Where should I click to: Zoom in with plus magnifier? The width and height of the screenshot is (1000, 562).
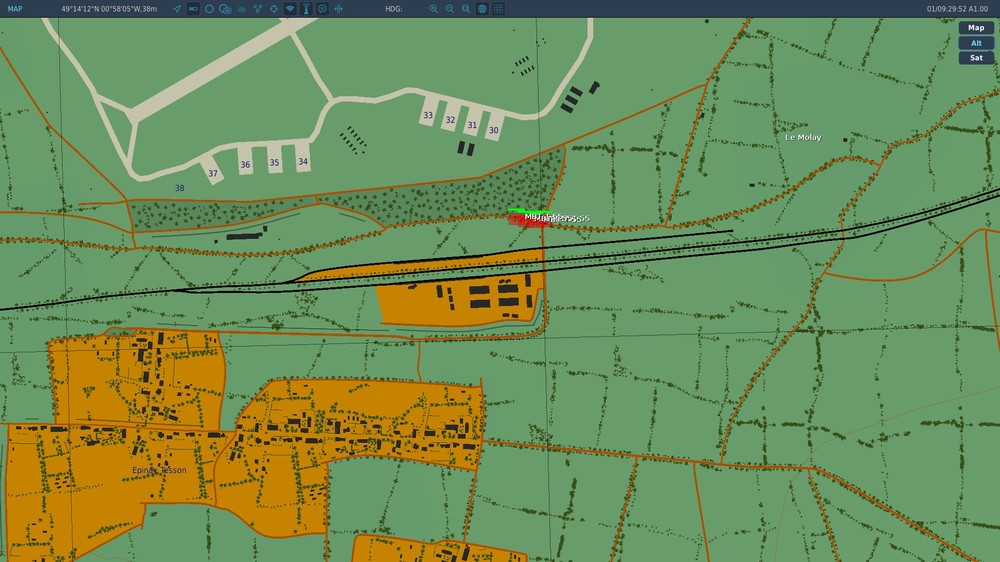coord(434,9)
